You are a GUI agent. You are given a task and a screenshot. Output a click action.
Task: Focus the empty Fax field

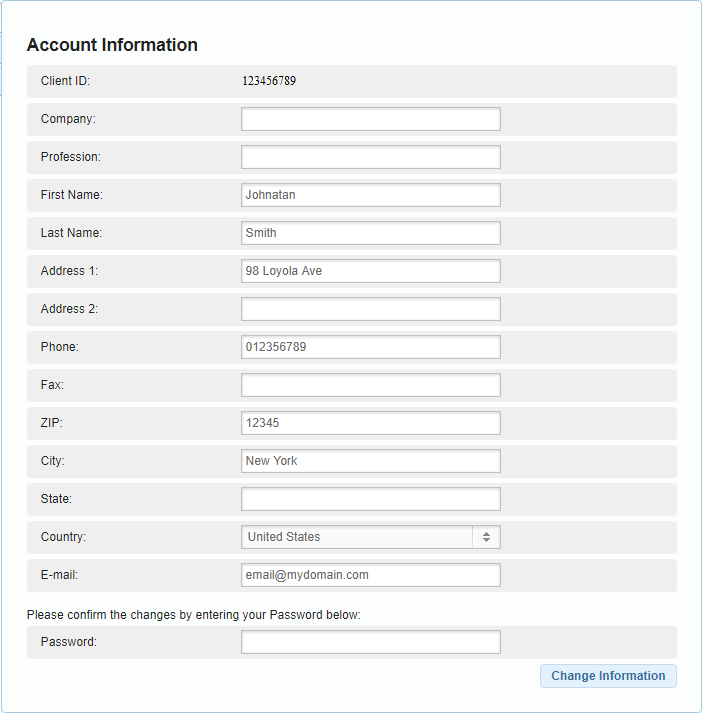point(370,385)
